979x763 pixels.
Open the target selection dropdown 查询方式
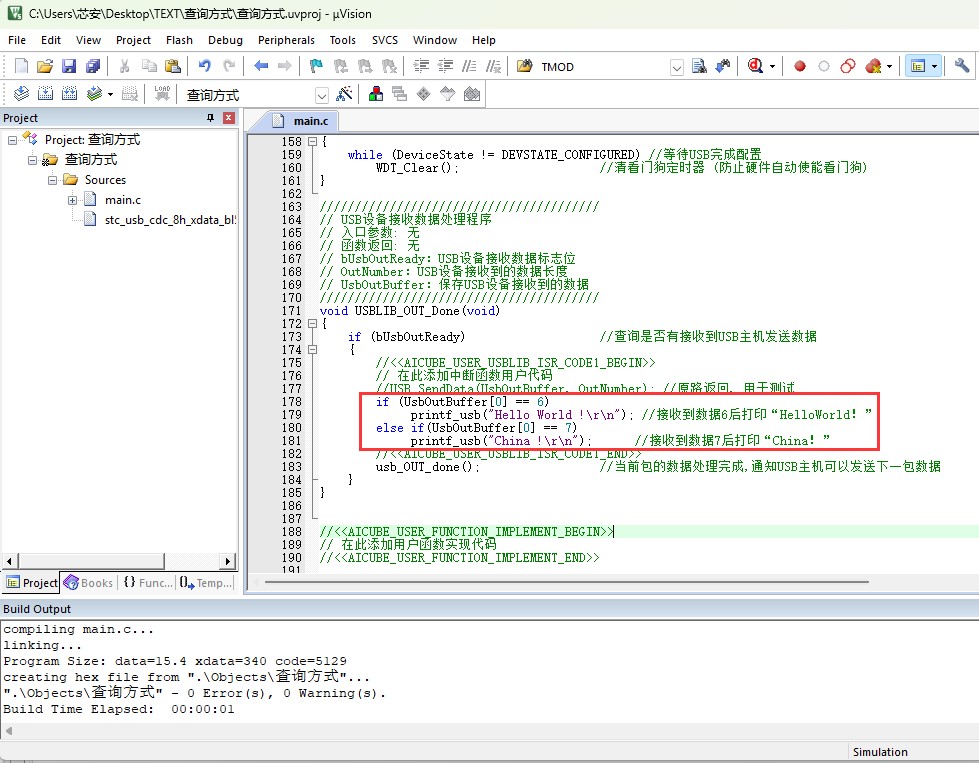[322, 95]
